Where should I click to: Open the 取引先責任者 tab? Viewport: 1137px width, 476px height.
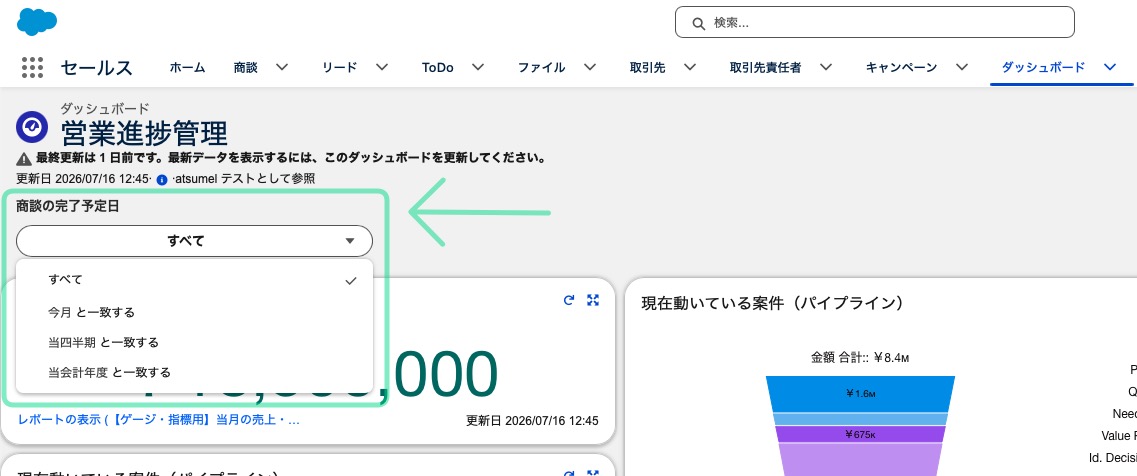click(766, 67)
